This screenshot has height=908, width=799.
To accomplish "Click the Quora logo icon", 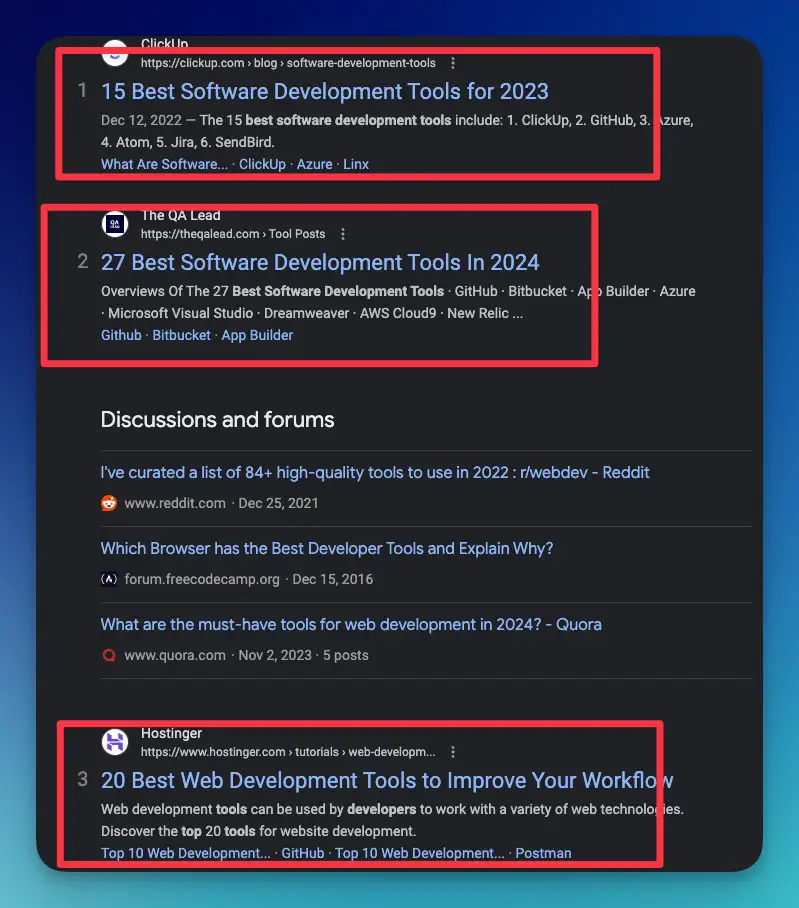I will (x=109, y=655).
